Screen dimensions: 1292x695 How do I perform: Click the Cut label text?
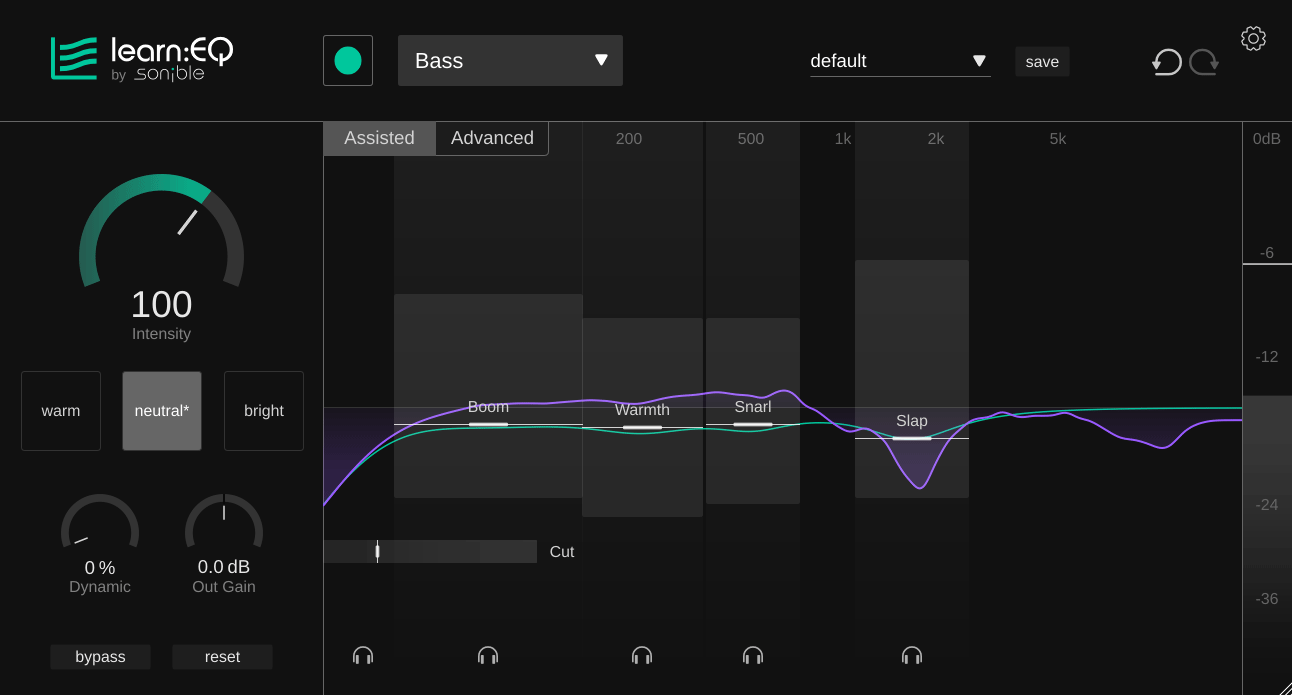[562, 552]
